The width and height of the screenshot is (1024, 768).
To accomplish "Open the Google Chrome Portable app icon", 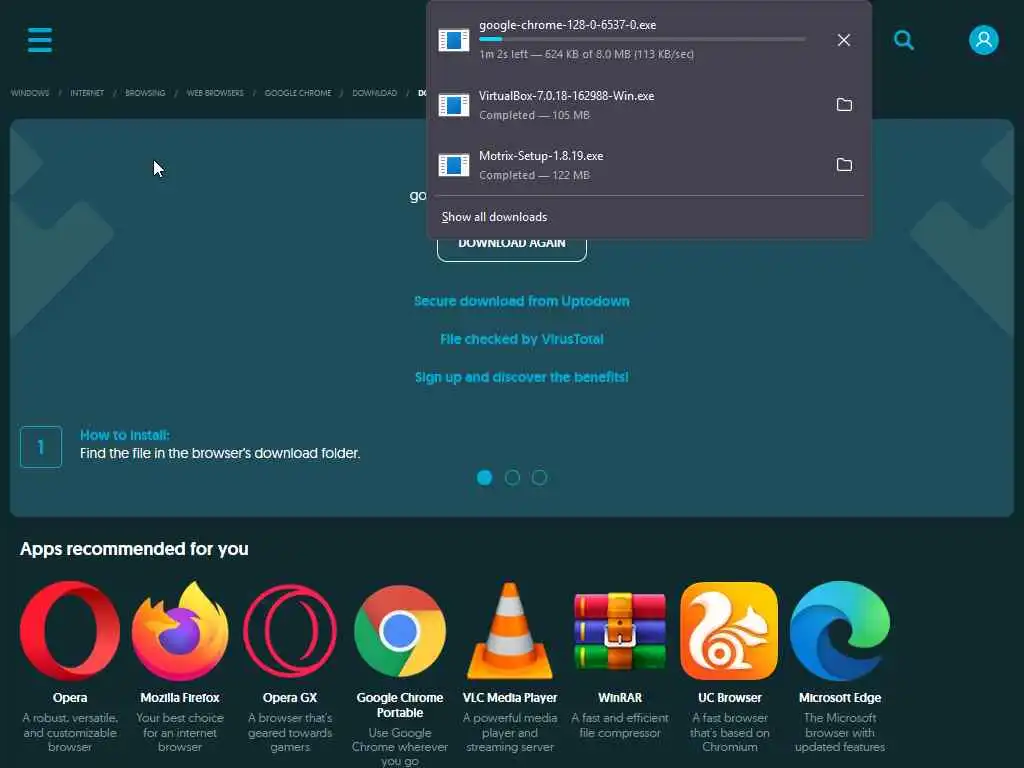I will tap(400, 631).
